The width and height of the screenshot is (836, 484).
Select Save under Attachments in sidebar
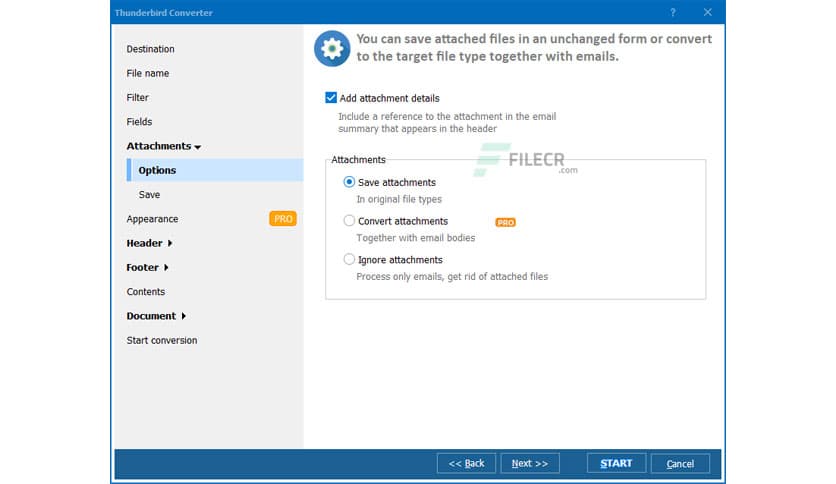(149, 195)
